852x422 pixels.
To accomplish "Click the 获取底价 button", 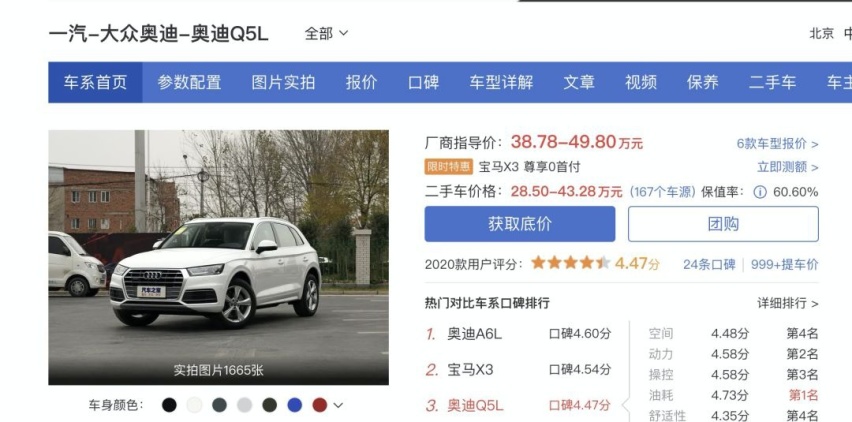I will point(520,224).
